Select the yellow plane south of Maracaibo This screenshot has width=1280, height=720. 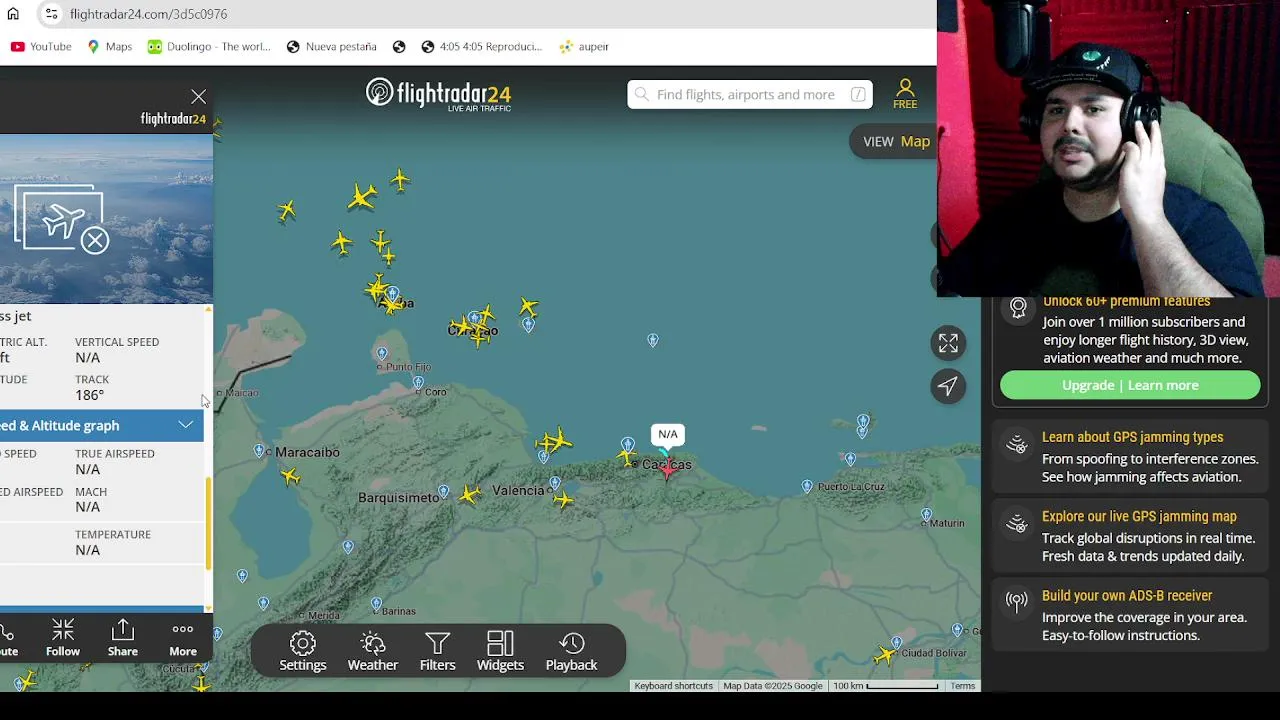pyautogui.click(x=291, y=477)
